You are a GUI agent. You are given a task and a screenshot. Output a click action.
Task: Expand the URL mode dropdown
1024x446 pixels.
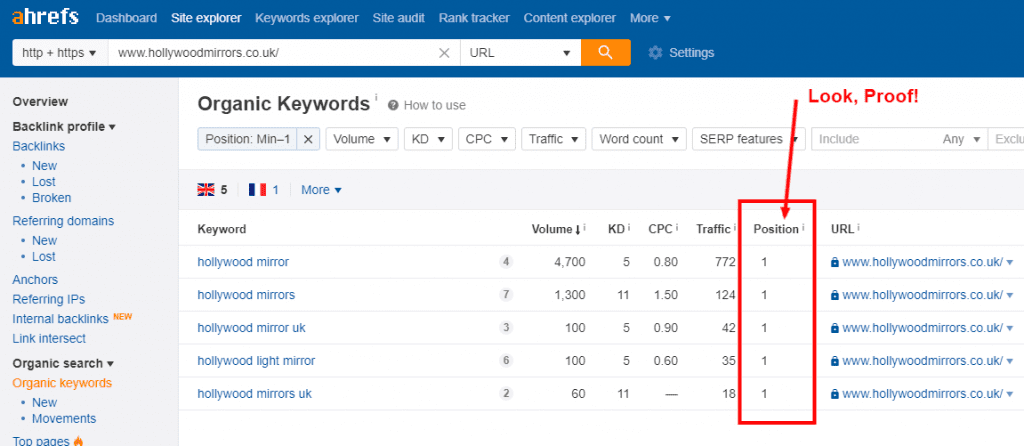(x=520, y=53)
